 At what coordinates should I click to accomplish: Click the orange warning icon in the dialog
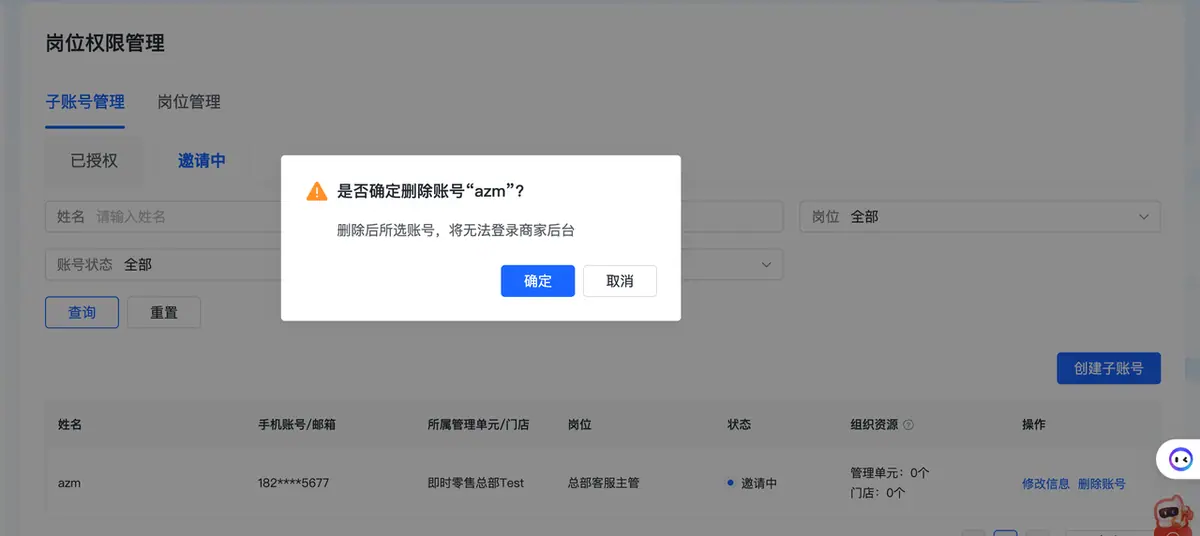click(x=316, y=191)
